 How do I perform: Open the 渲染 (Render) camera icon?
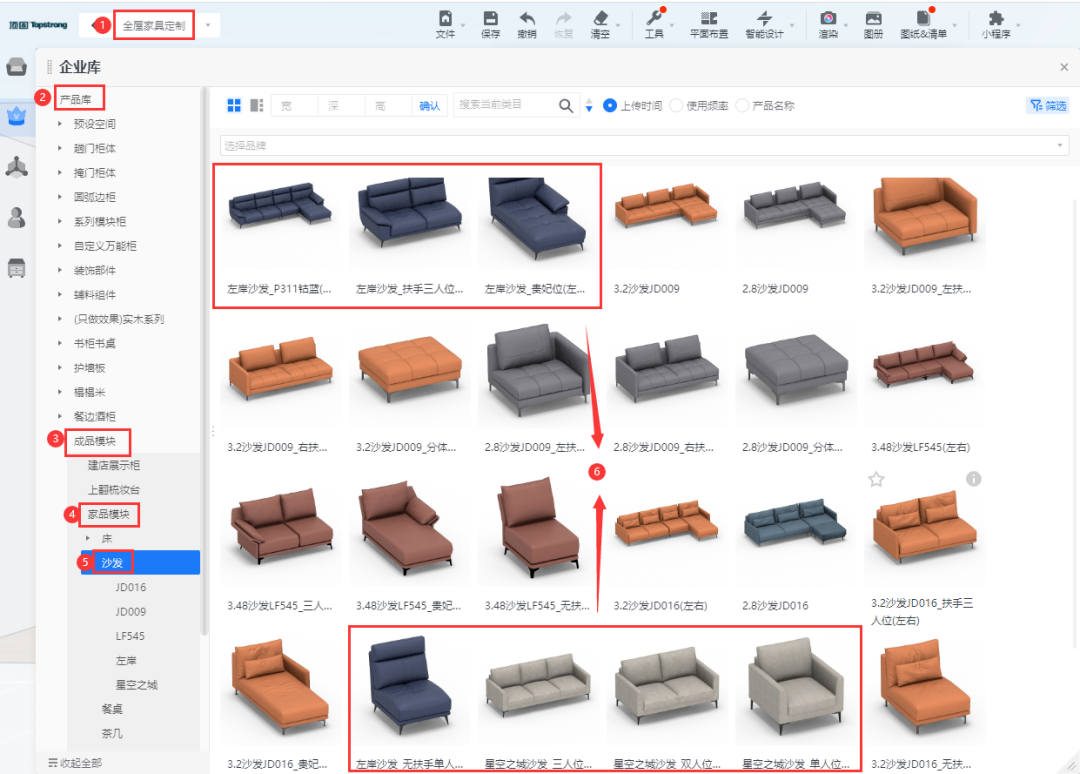point(828,19)
